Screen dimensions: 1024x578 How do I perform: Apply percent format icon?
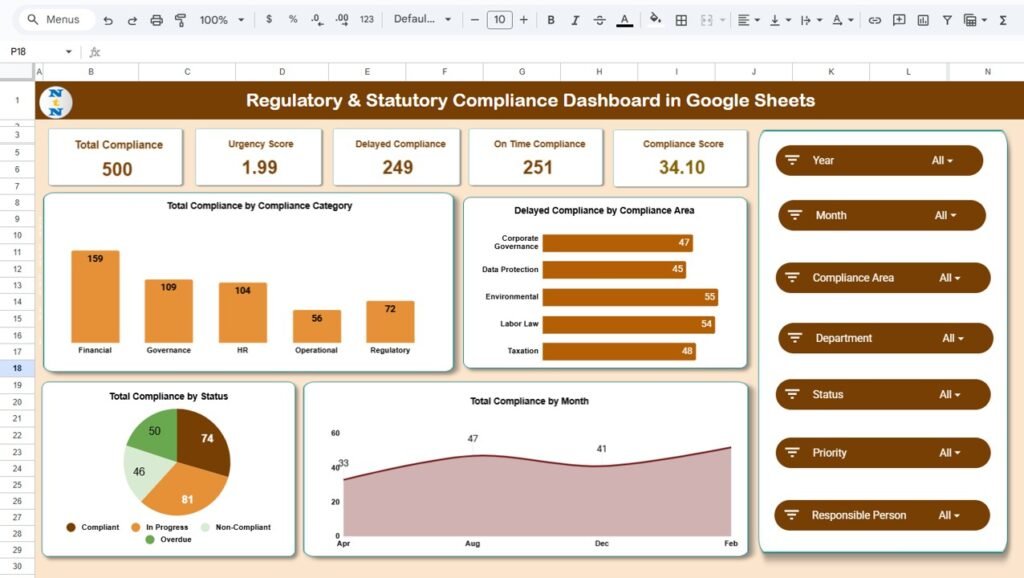(x=293, y=20)
